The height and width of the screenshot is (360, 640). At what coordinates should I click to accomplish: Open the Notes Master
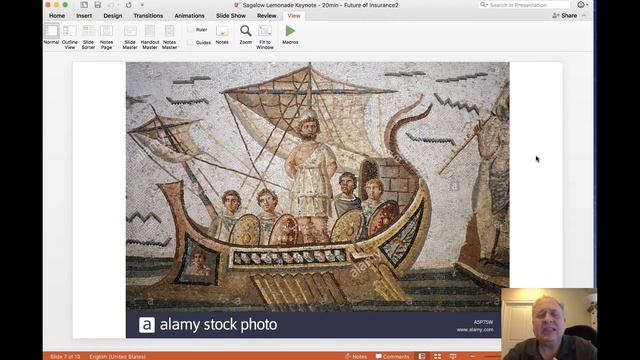(169, 37)
